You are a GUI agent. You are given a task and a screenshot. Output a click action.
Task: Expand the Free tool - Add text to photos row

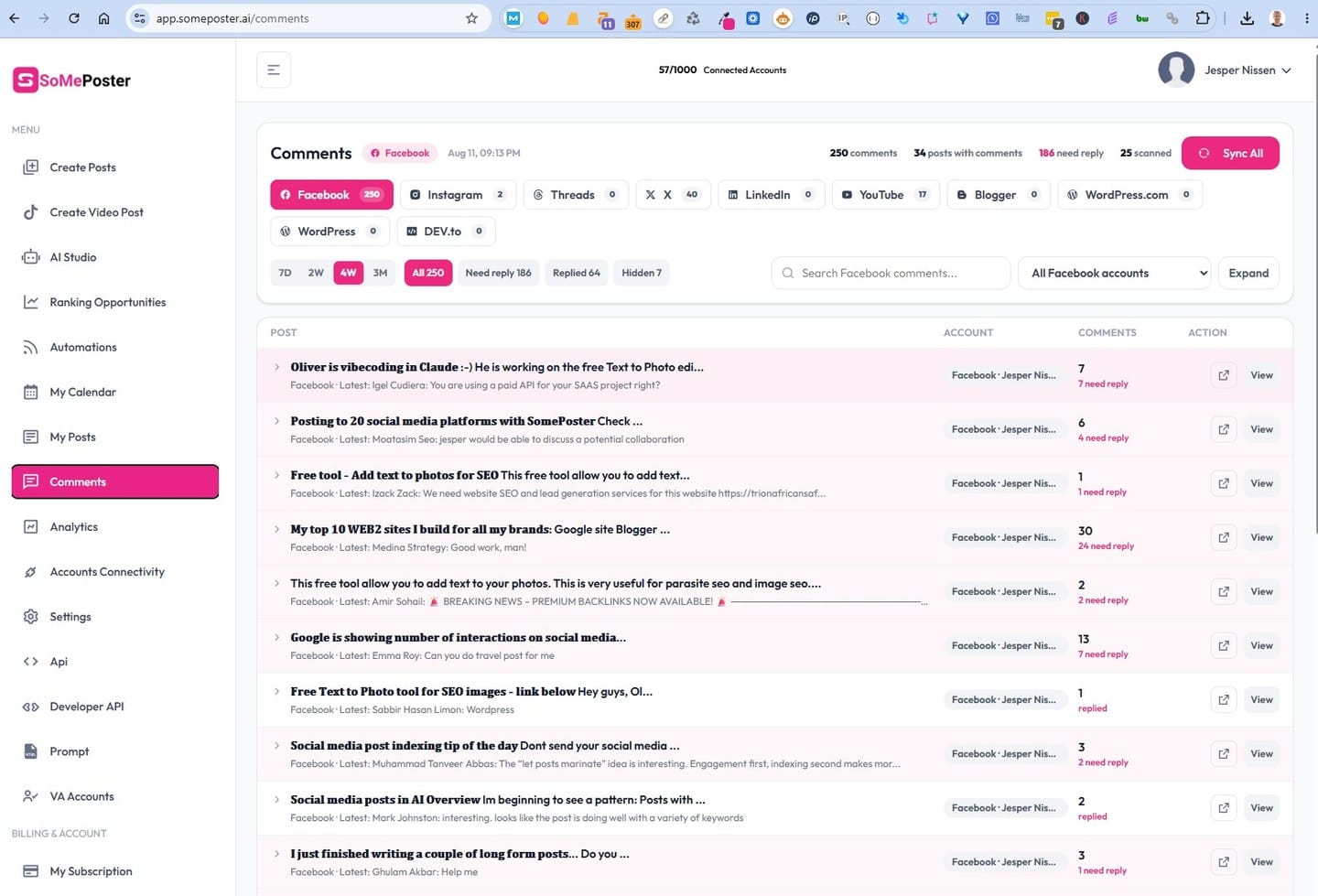(x=276, y=475)
